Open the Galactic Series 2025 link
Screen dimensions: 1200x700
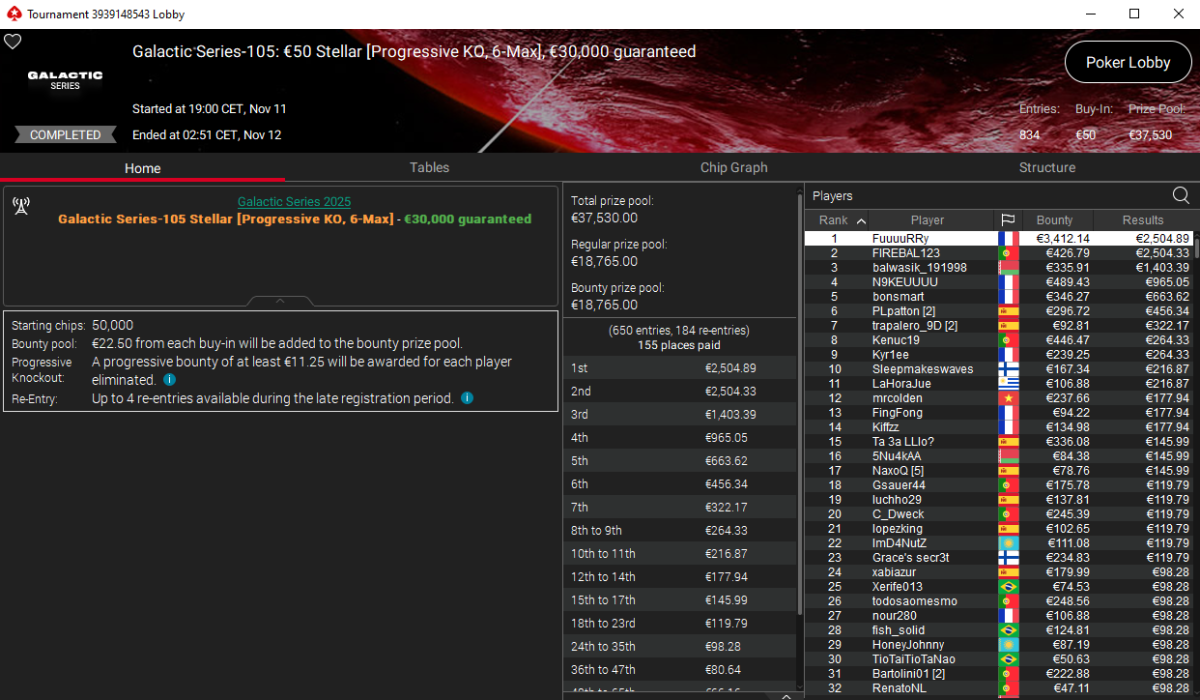294,202
